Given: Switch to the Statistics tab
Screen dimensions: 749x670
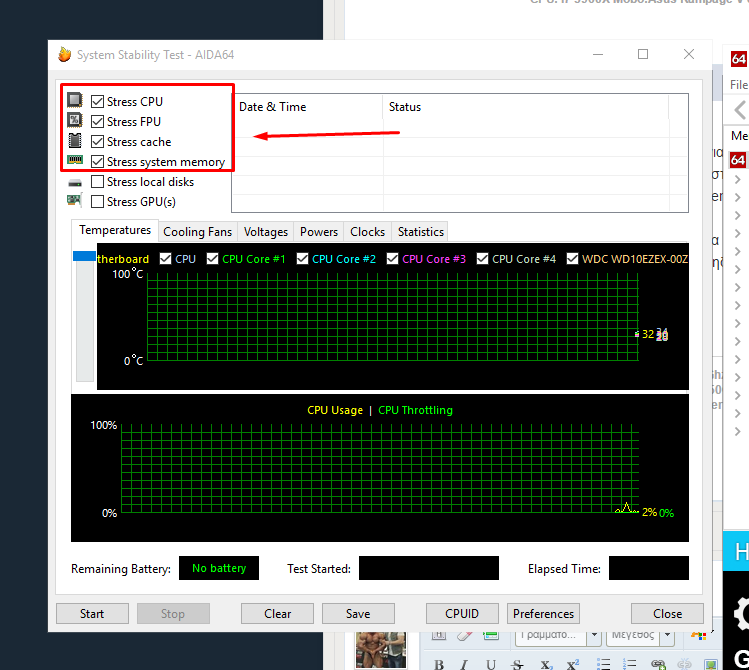Looking at the screenshot, I should (420, 232).
